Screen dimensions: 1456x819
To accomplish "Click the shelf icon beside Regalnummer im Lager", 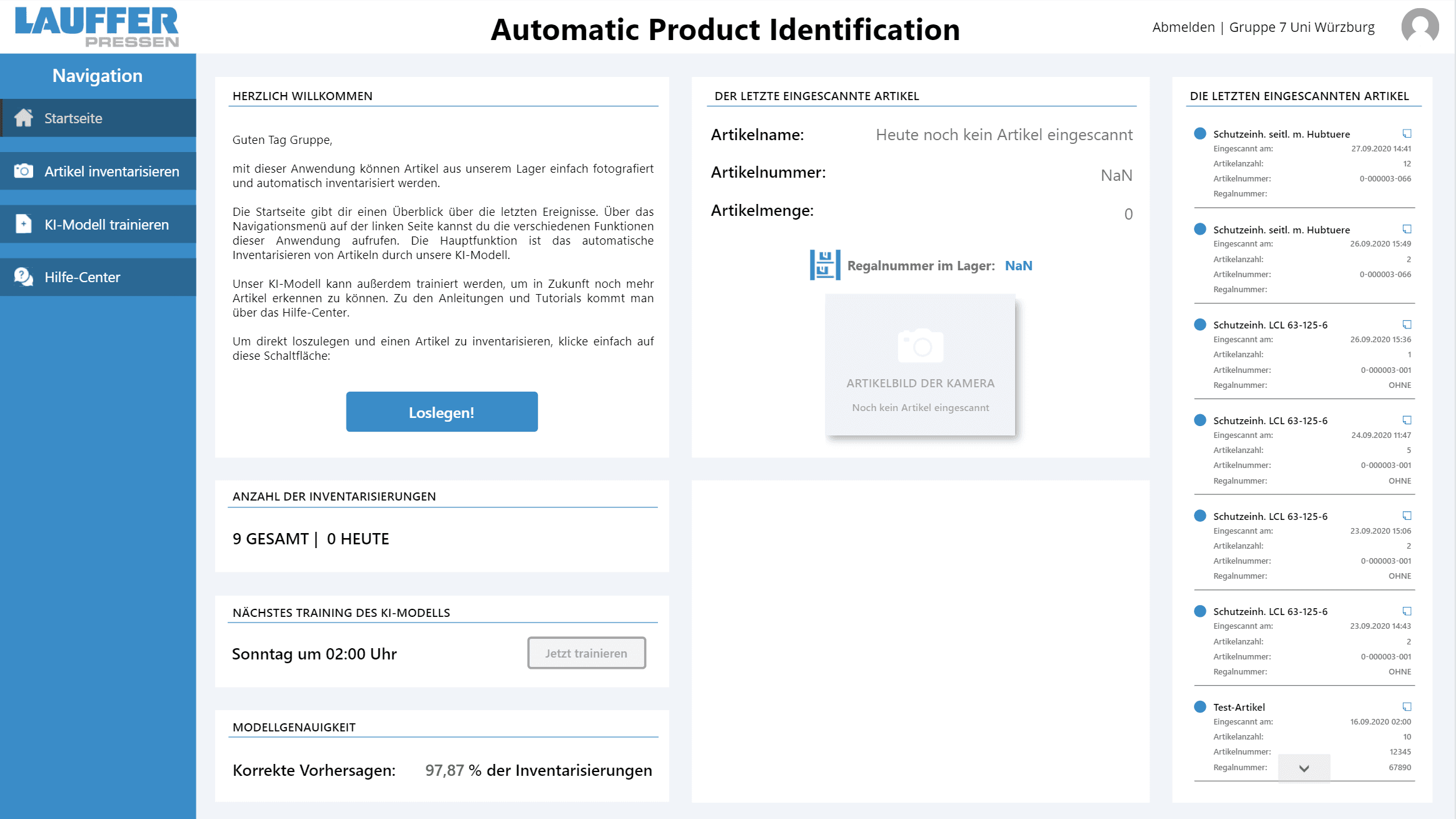I will click(824, 265).
